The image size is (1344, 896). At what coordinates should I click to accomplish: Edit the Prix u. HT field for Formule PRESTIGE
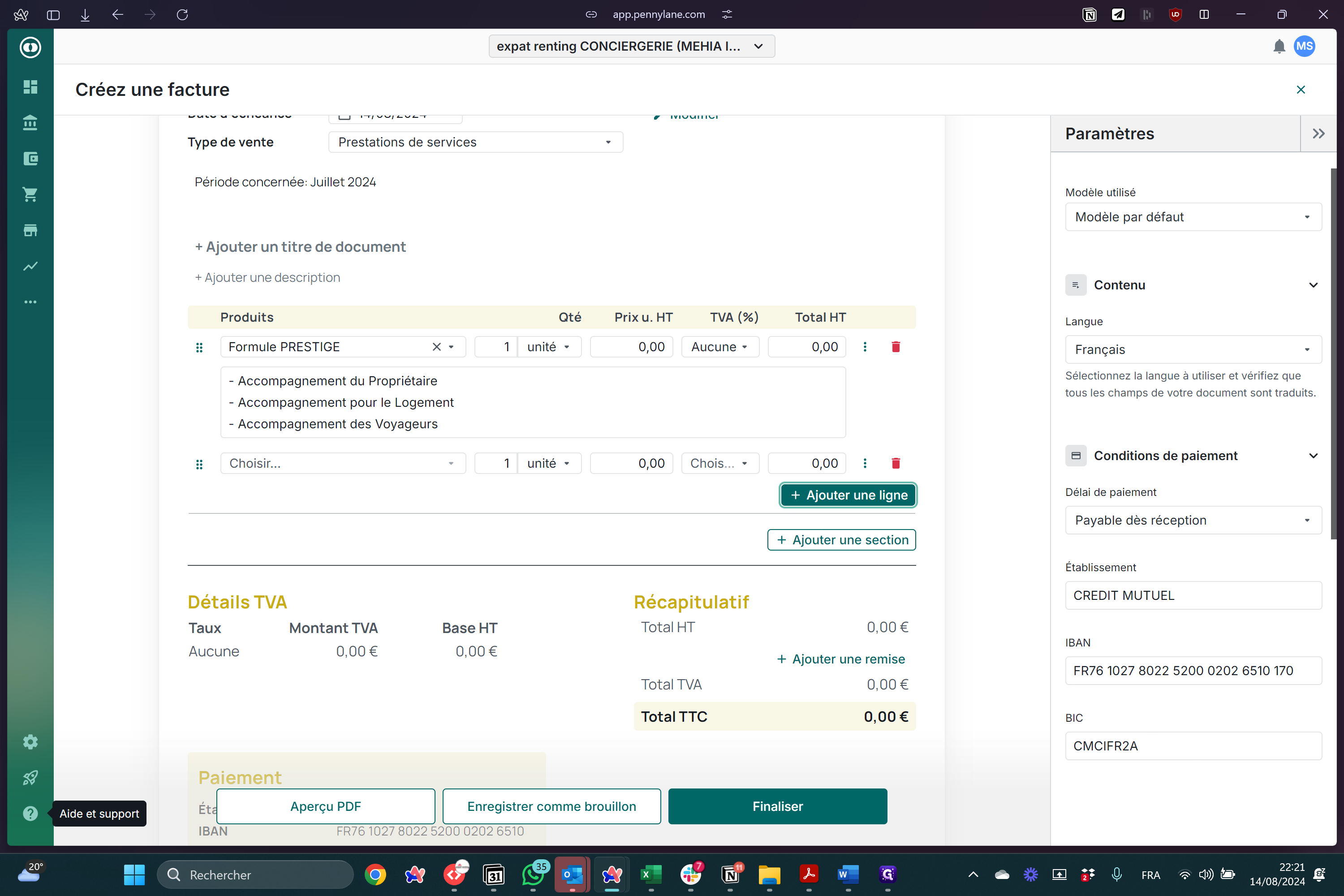tap(631, 347)
